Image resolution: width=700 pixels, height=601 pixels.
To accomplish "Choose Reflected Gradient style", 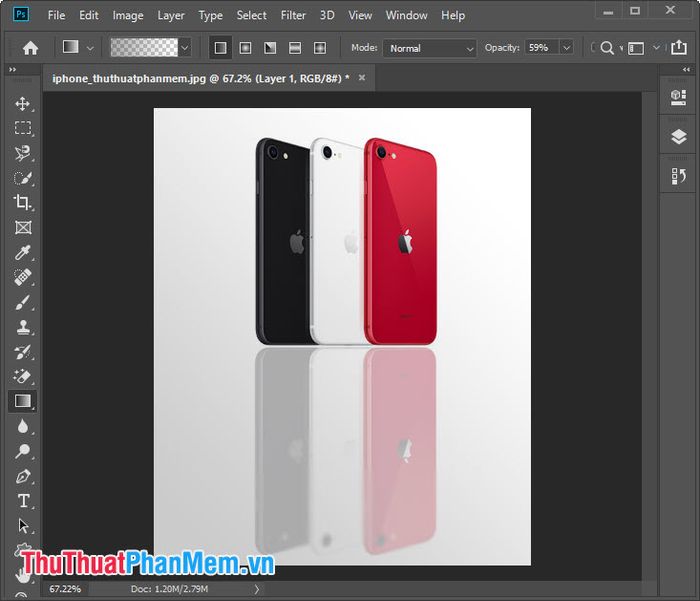I will [x=295, y=48].
